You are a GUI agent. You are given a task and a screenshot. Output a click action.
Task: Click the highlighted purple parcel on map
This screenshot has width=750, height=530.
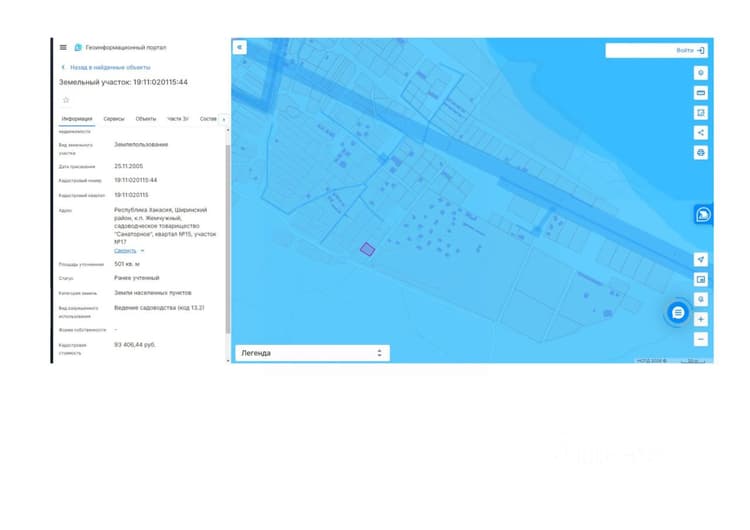[367, 249]
